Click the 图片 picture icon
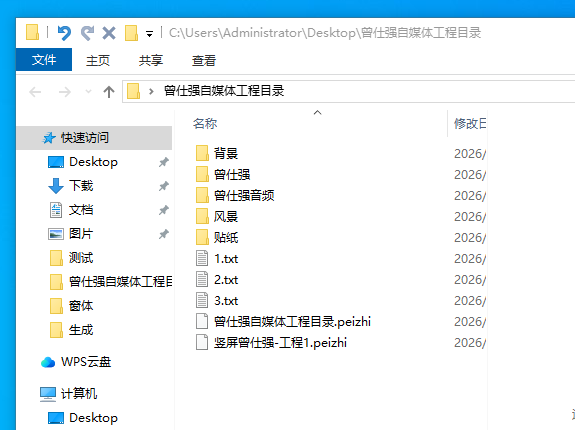The image size is (575, 430). pyautogui.click(x=56, y=234)
